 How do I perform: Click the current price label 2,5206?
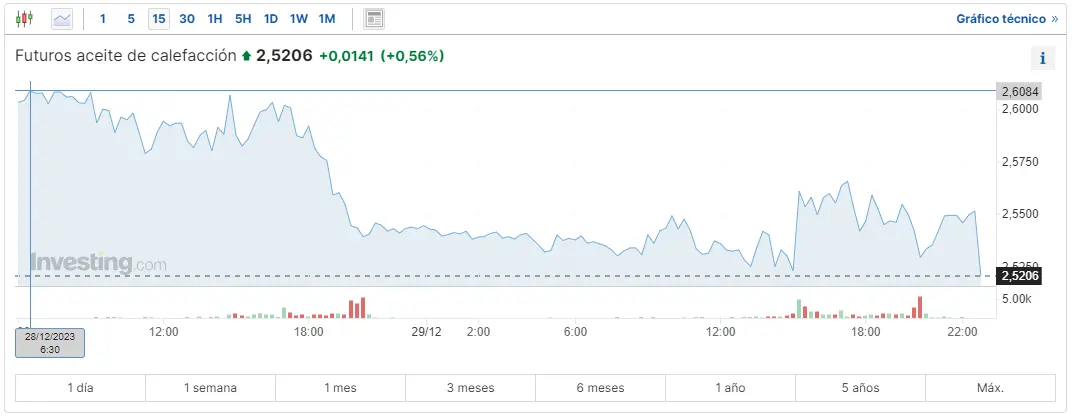[x=1021, y=276]
